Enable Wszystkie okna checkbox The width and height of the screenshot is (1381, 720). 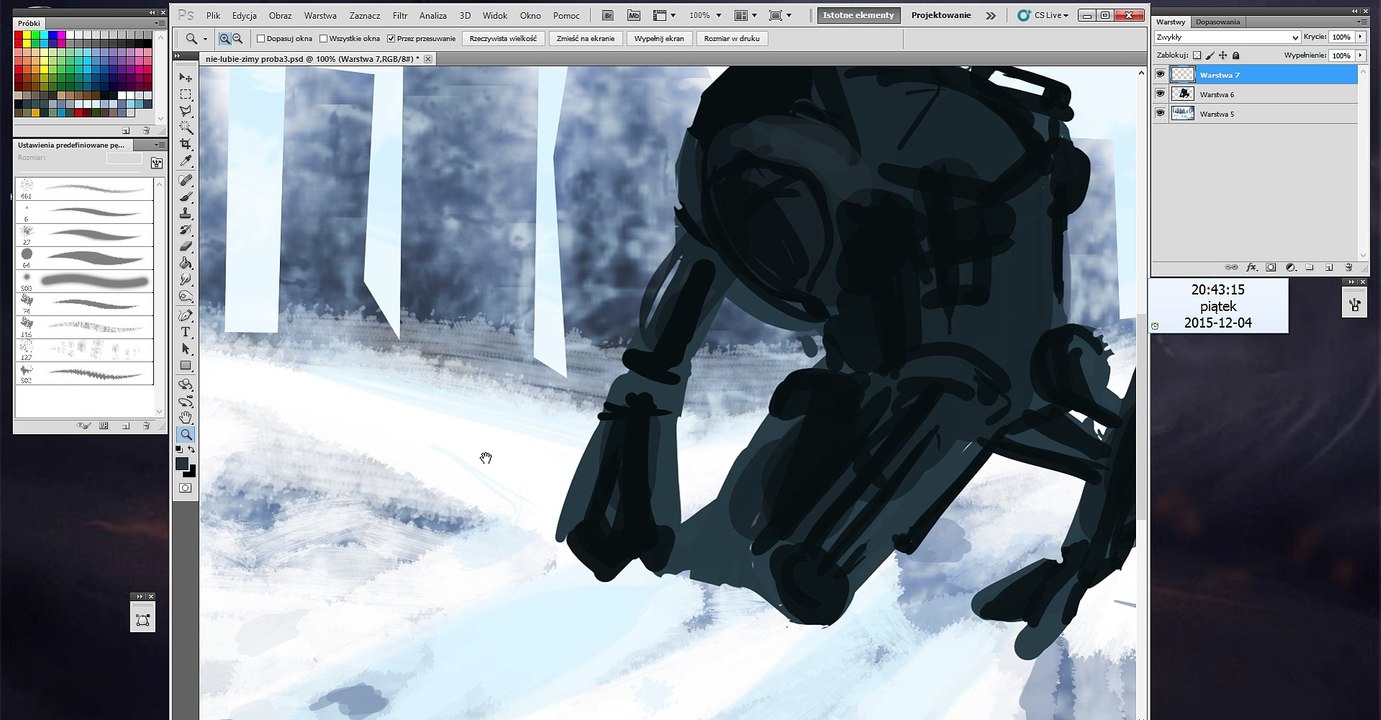click(x=322, y=38)
